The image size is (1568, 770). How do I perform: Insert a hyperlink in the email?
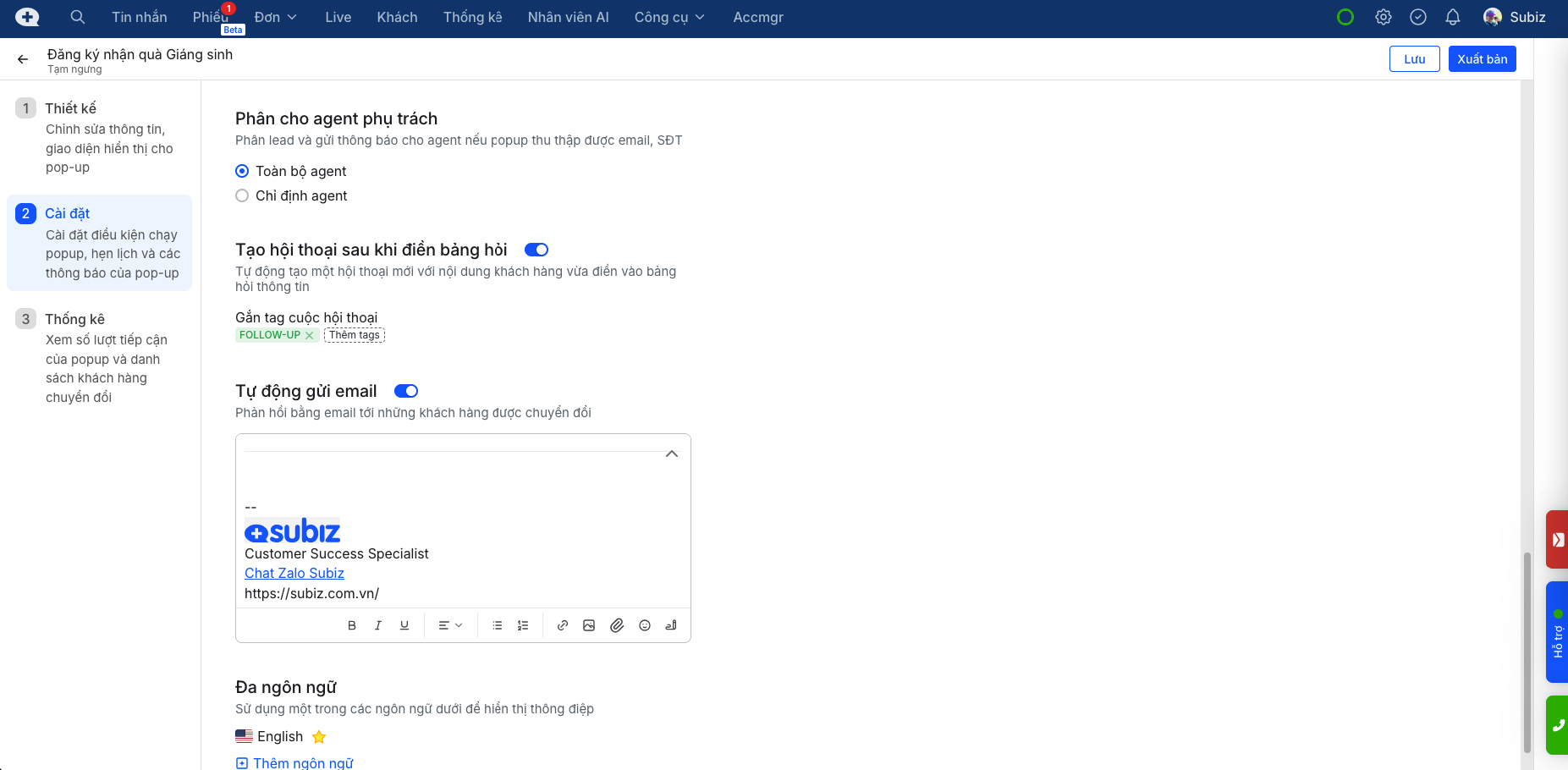click(563, 625)
